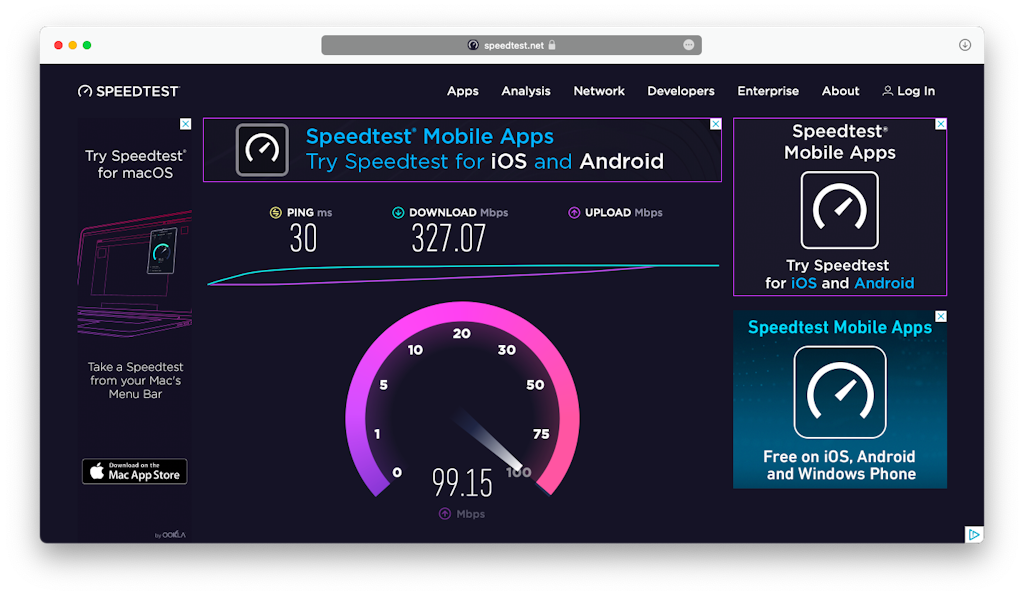The height and width of the screenshot is (596, 1024).
Task: Click the ping icon beside PING label
Action: coord(275,212)
